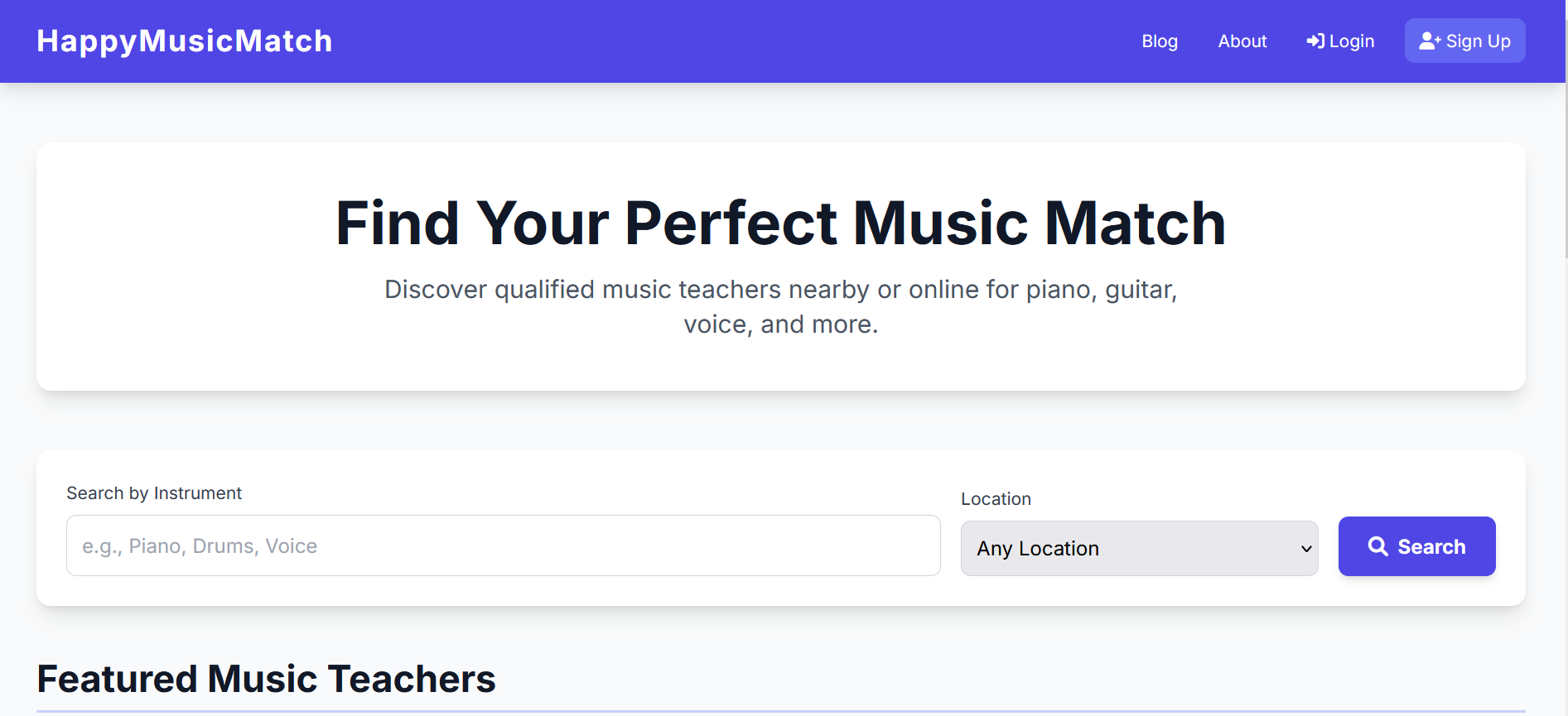Click the login arrow icon

click(x=1315, y=41)
